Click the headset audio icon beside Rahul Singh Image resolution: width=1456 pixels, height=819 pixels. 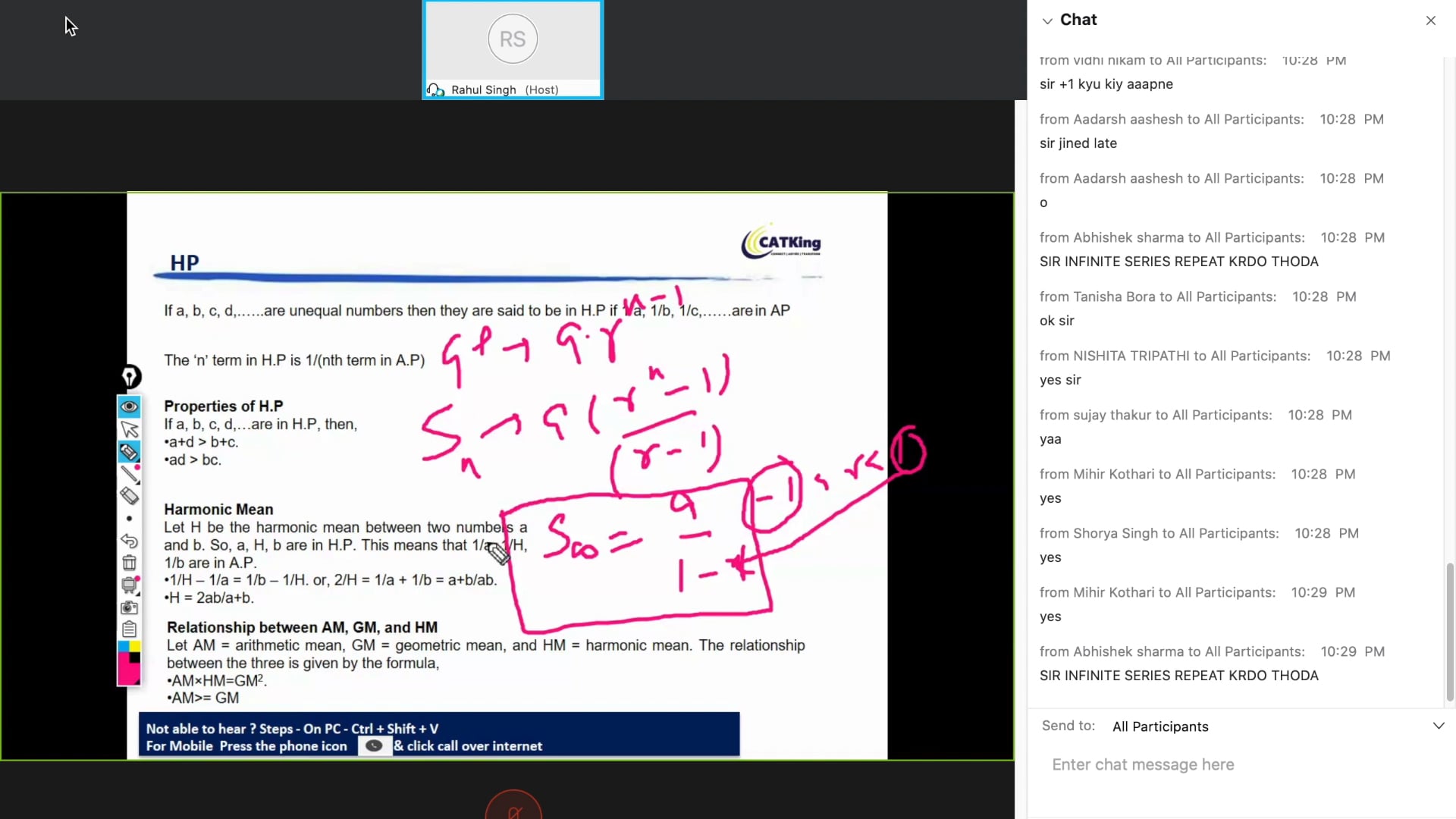point(436,90)
